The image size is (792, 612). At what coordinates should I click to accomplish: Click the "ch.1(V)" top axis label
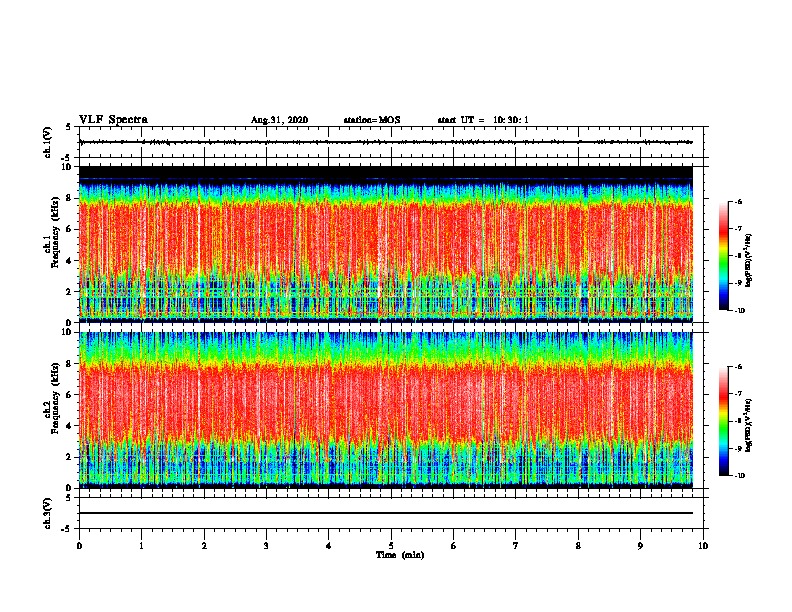[x=48, y=142]
